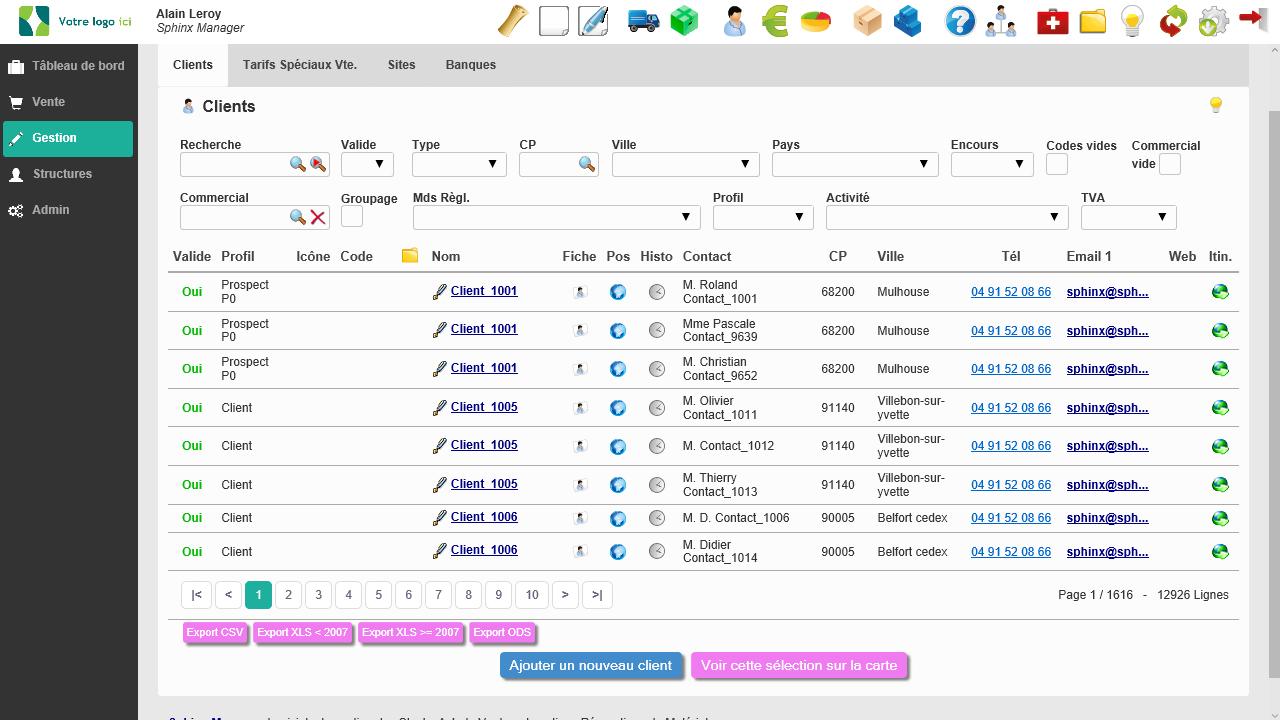This screenshot has height=720, width=1280.
Task: Open the blue delivery truck icon
Action: pos(644,21)
